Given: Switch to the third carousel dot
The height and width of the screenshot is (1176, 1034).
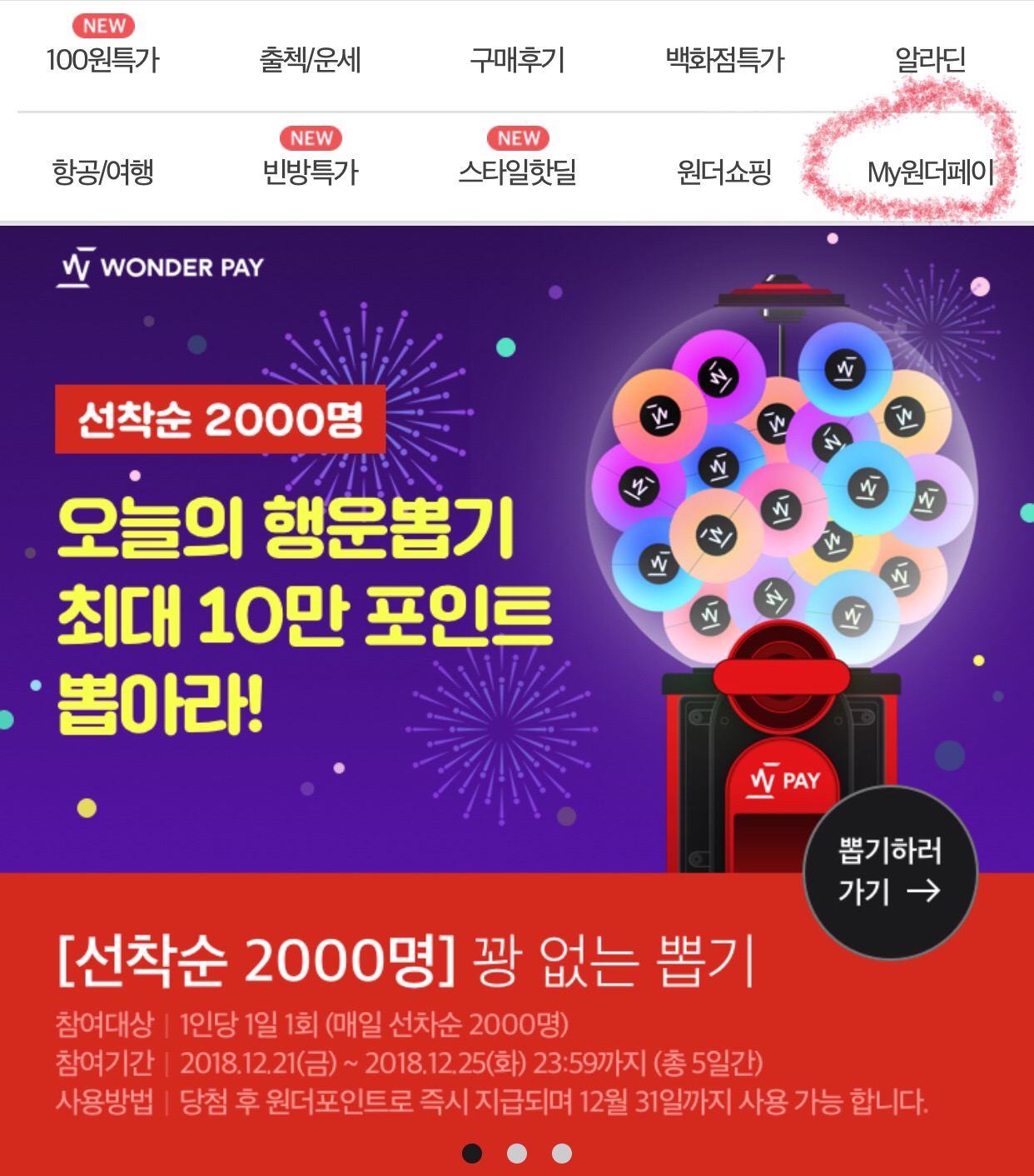Looking at the screenshot, I should [562, 1153].
